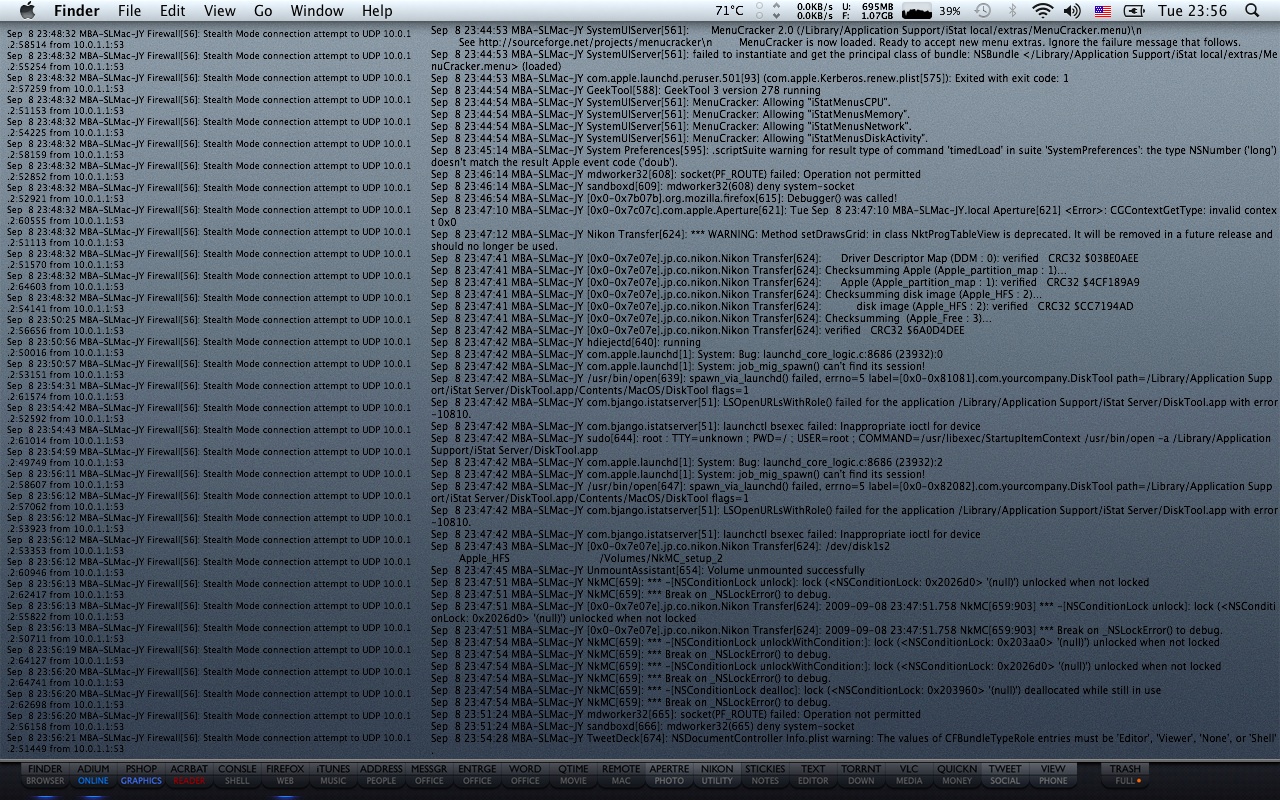Screen dimensions: 1280x800
Task: Launch ADDRESS People tile in dock
Action: coord(381,775)
